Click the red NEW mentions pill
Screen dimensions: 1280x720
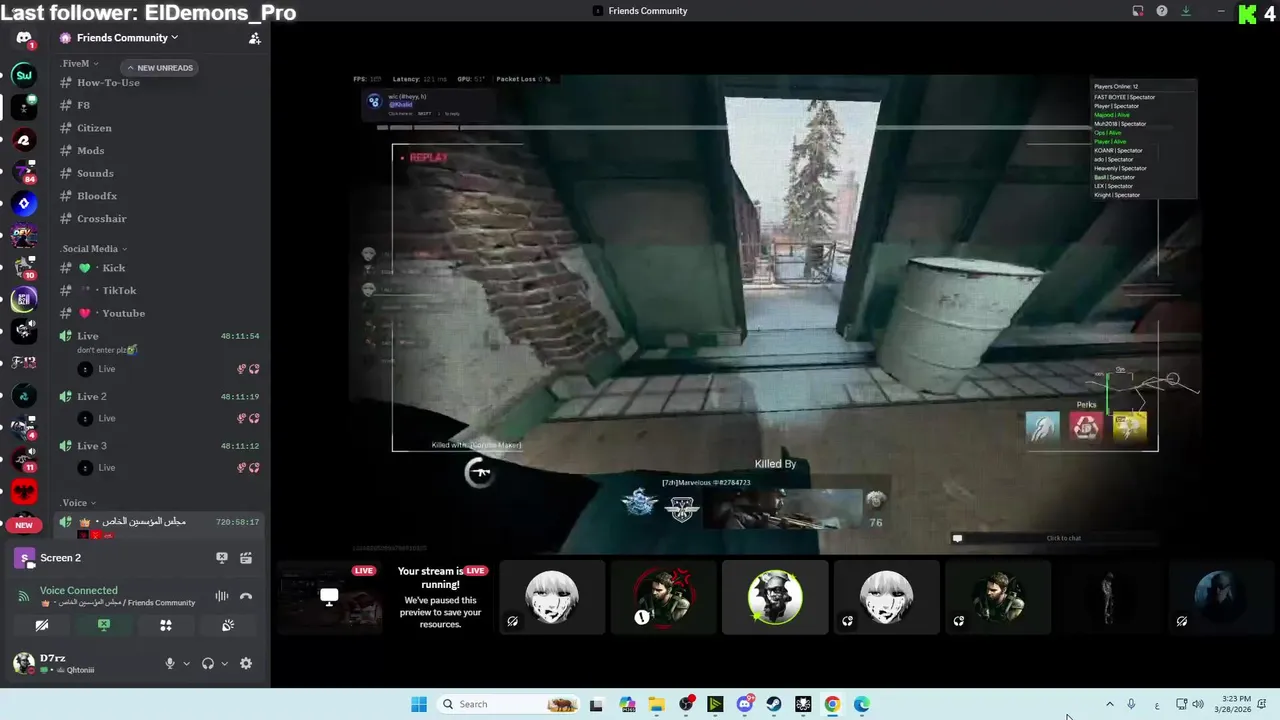(x=24, y=525)
